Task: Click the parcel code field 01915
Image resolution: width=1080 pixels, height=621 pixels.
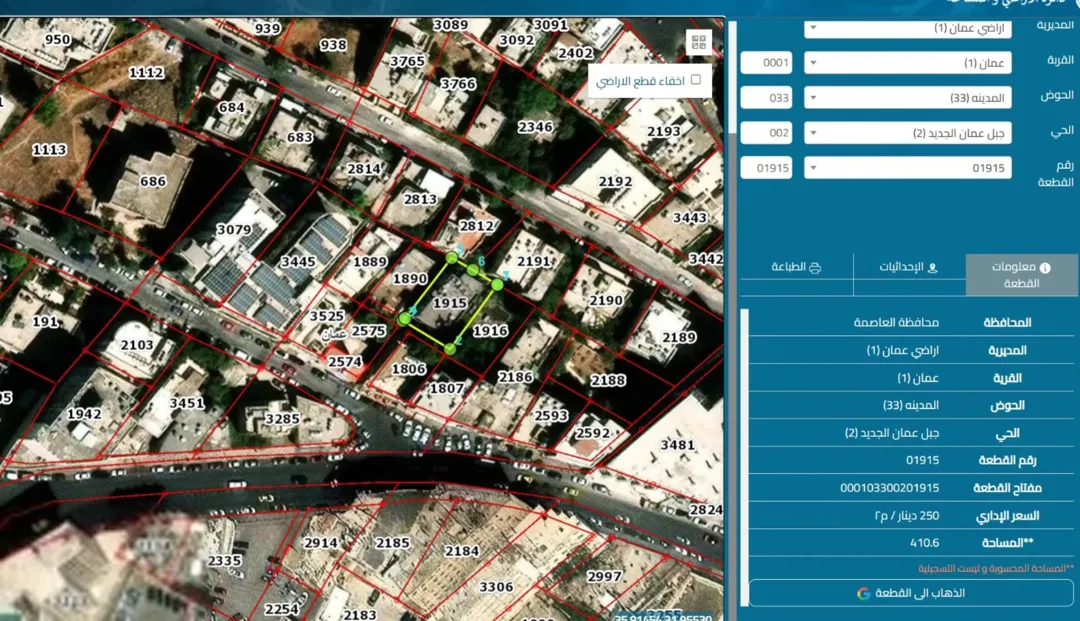Action: (766, 168)
